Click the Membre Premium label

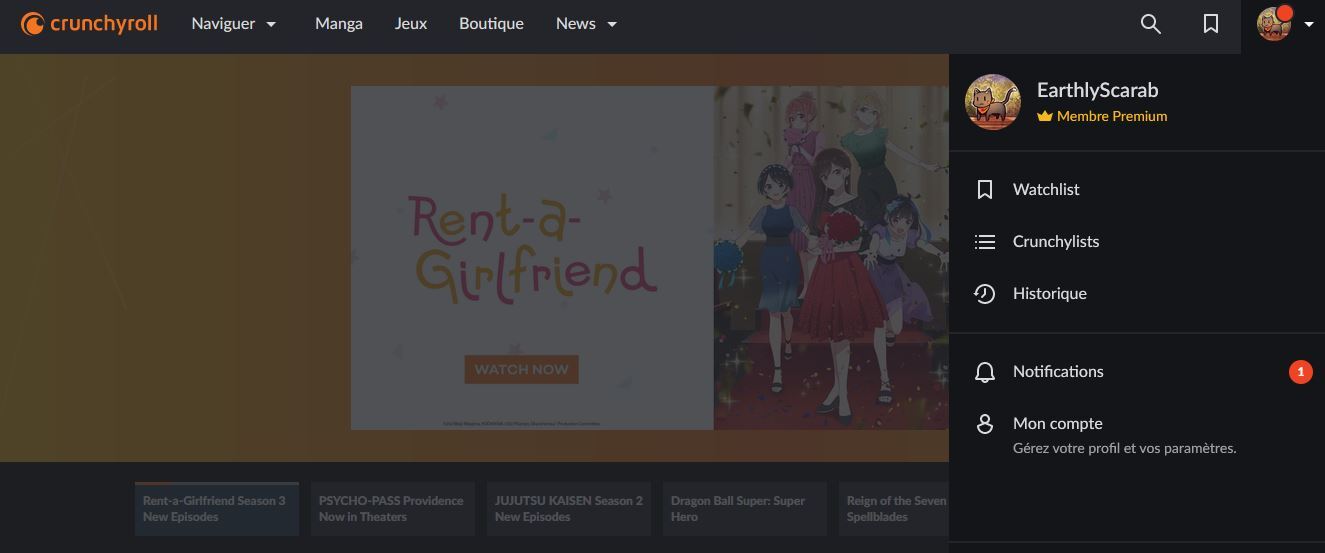pos(1112,116)
